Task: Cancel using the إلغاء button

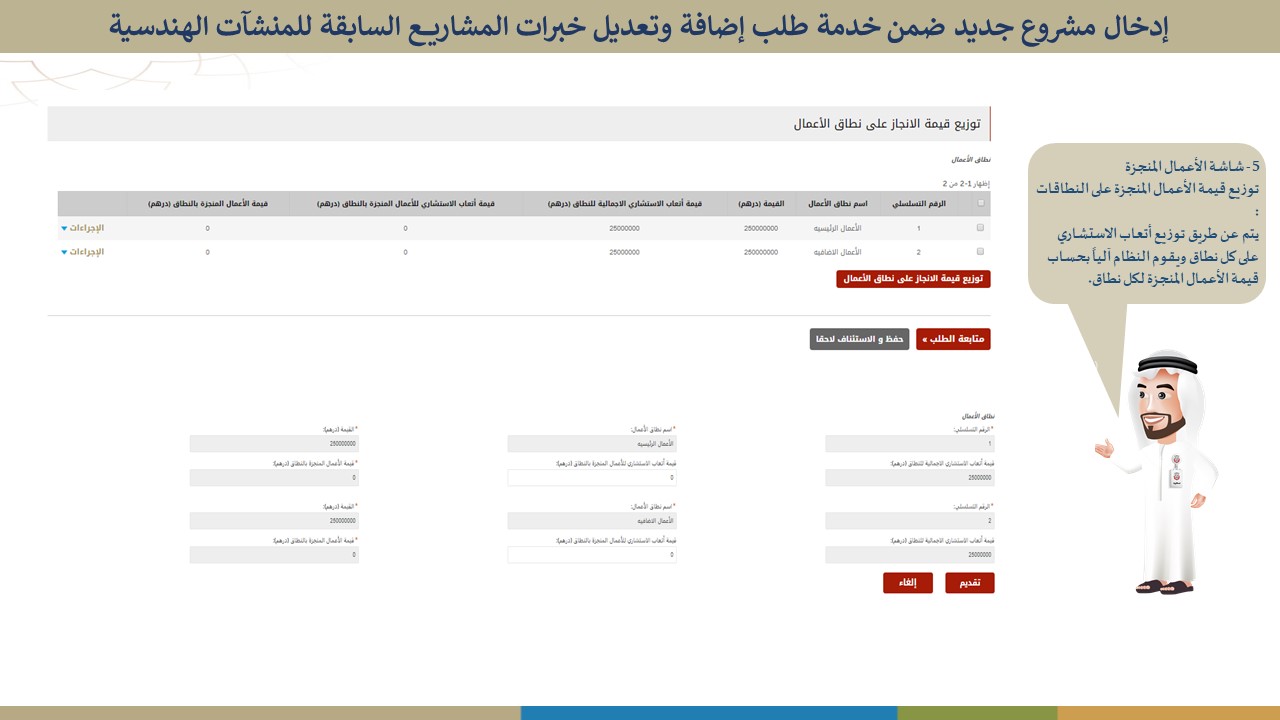Action: tap(907, 583)
